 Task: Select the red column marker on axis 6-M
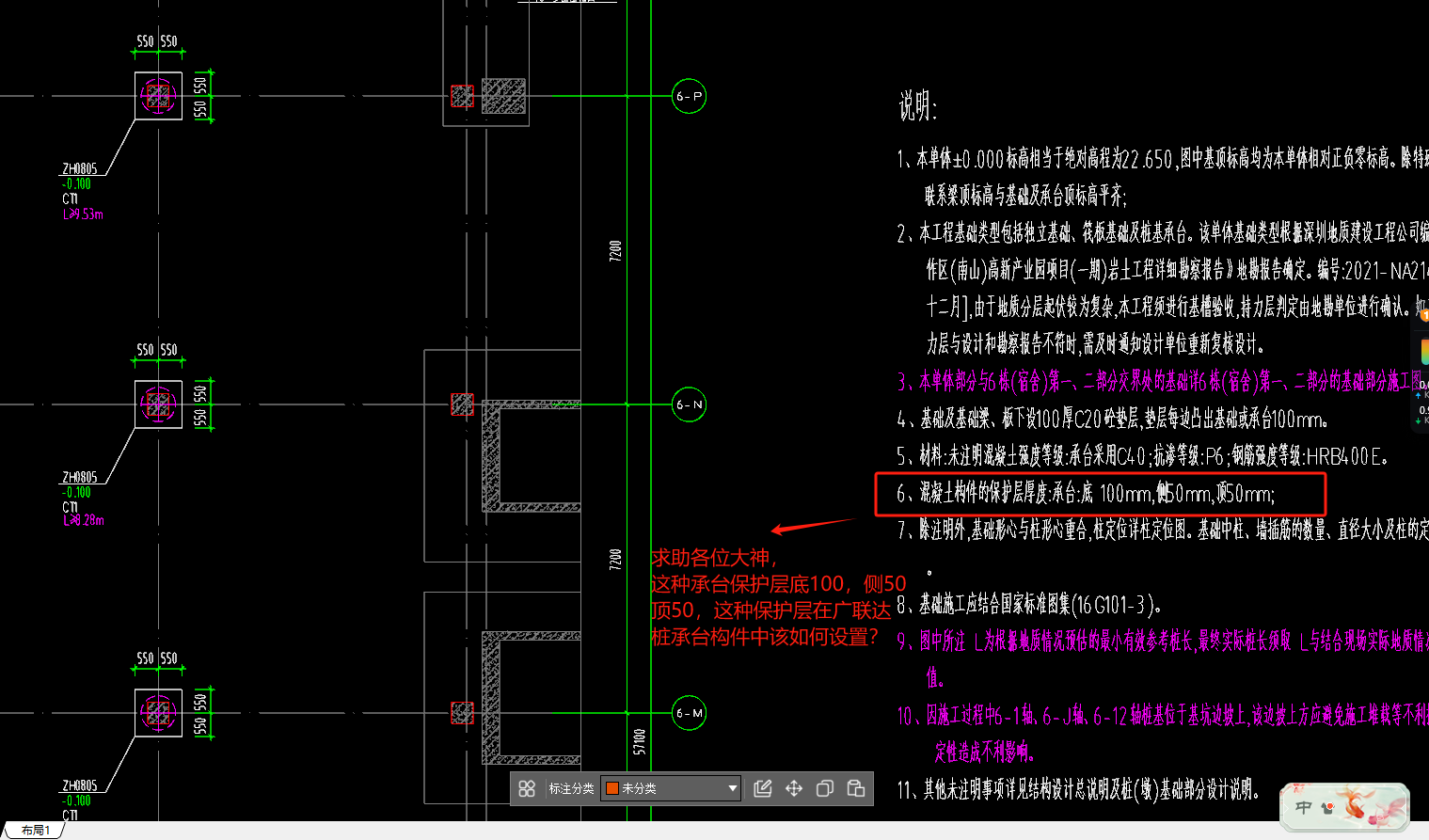click(x=462, y=713)
